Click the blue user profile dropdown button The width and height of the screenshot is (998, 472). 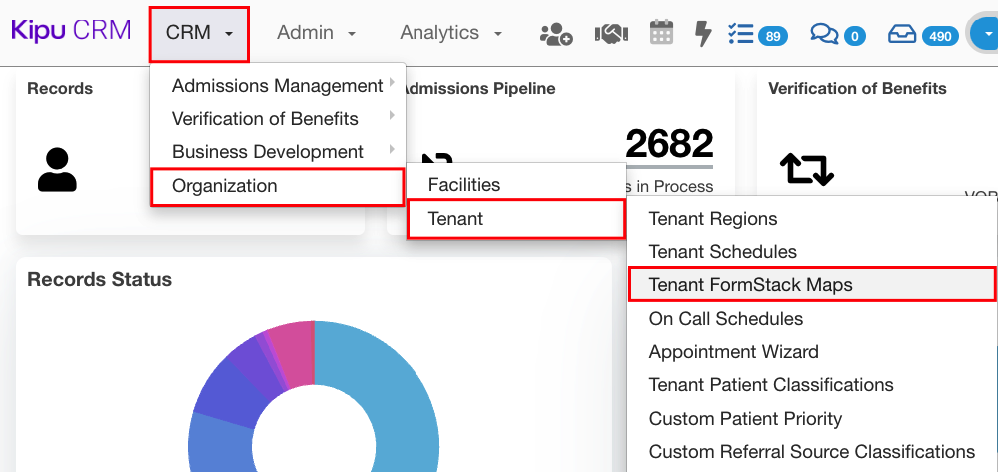tap(984, 35)
